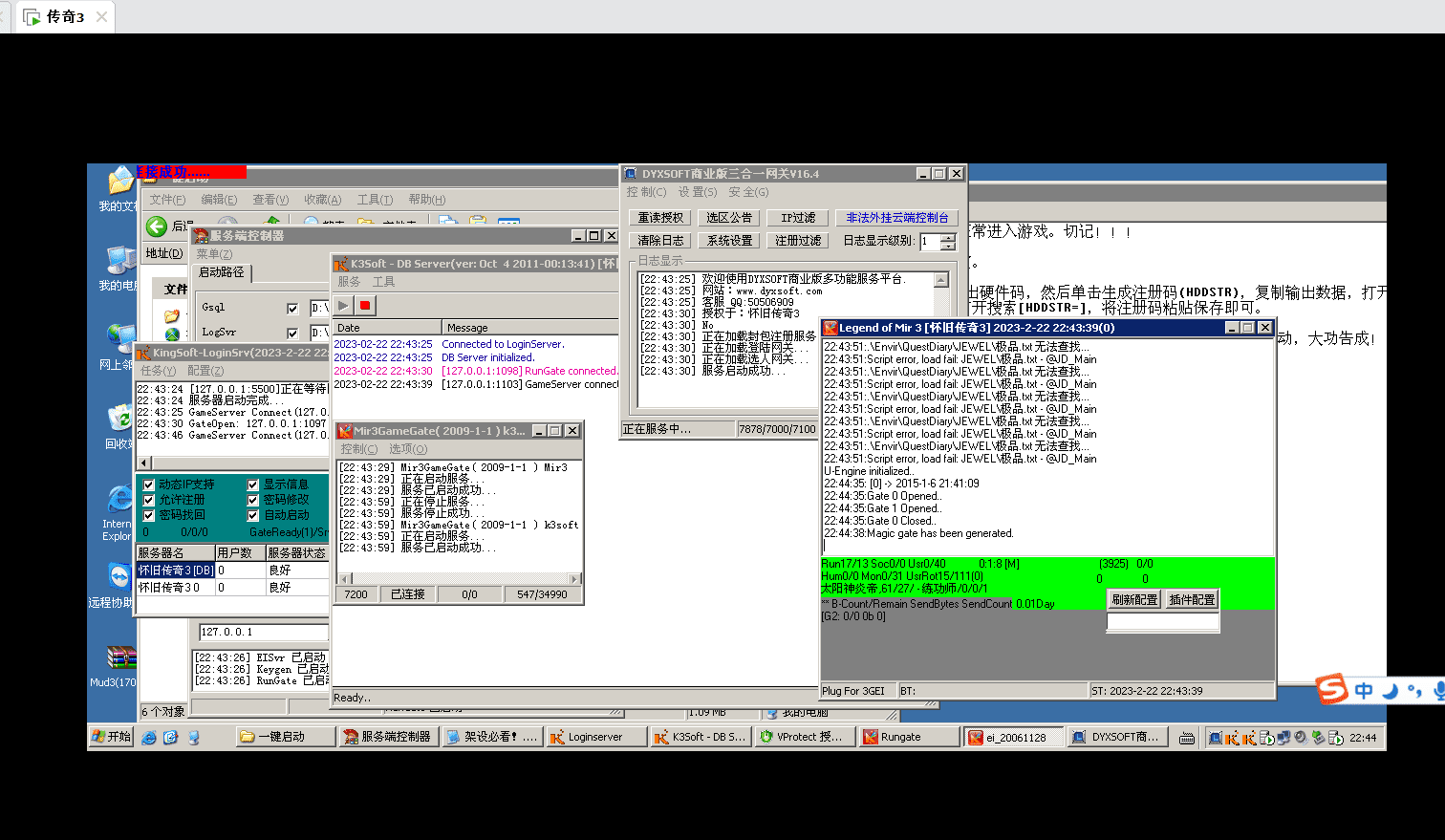Open 配置(Z) menu in LoginSrv
Image resolution: width=1445 pixels, height=840 pixels.
(x=205, y=371)
